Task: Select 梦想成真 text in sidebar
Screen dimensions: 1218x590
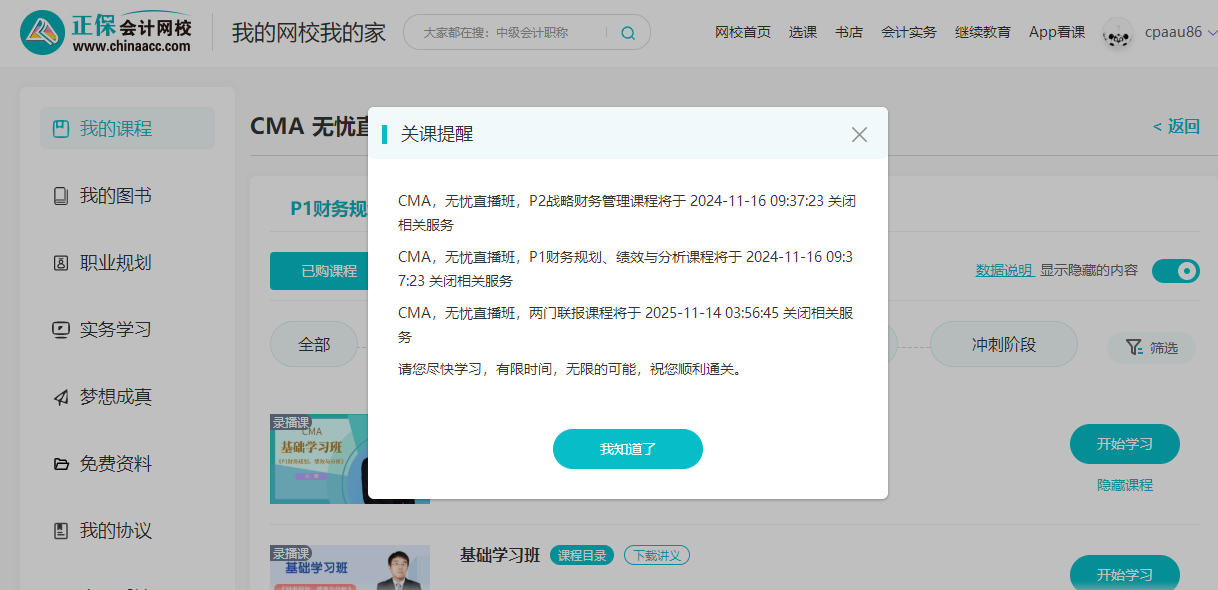Action: pyautogui.click(x=116, y=397)
